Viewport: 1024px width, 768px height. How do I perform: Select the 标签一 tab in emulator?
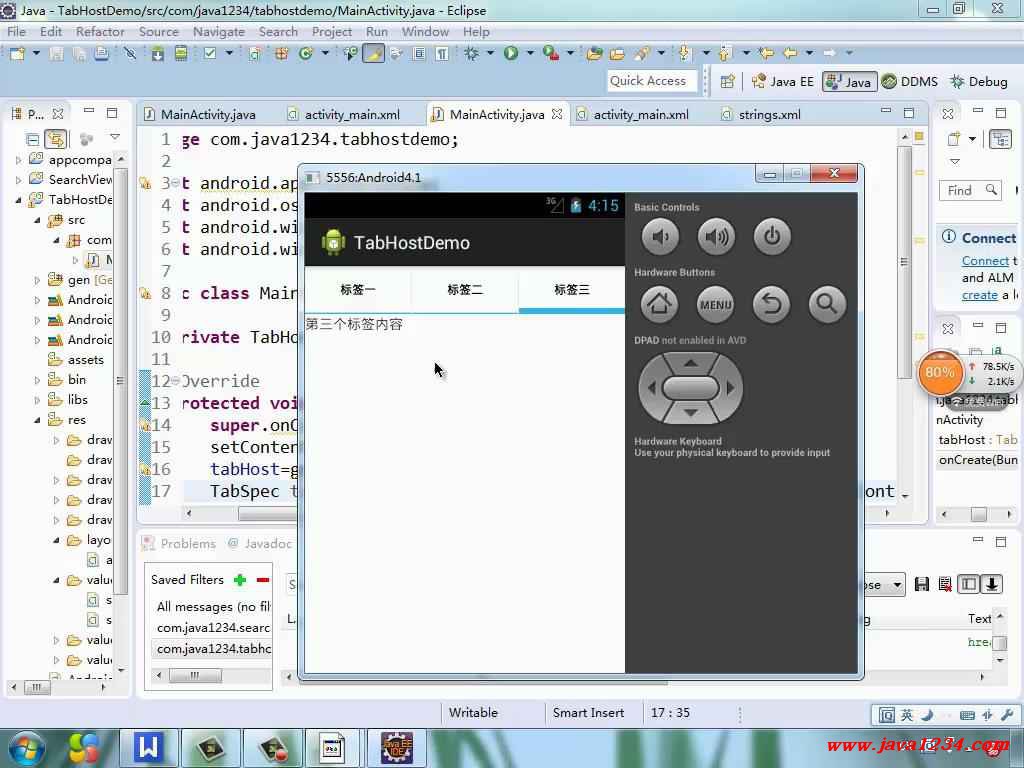(358, 289)
